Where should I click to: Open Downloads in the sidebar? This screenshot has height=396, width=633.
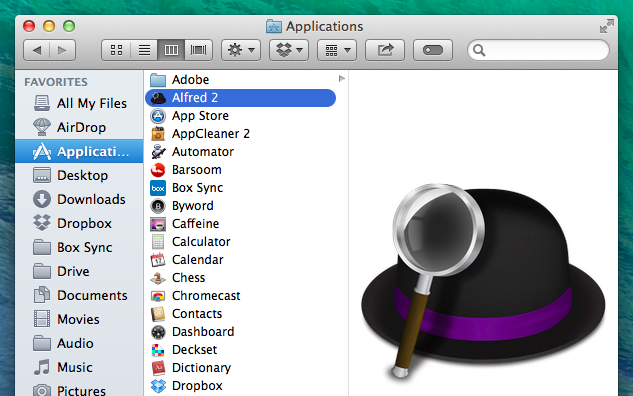click(x=79, y=199)
